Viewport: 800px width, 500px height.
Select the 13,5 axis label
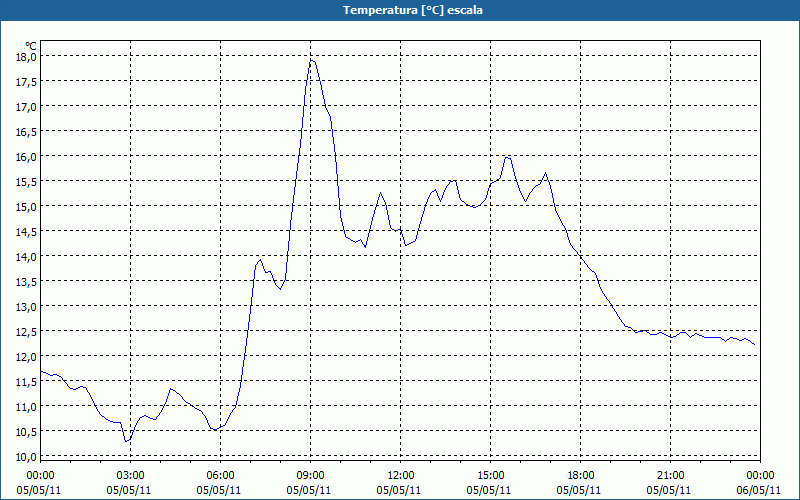click(27, 282)
